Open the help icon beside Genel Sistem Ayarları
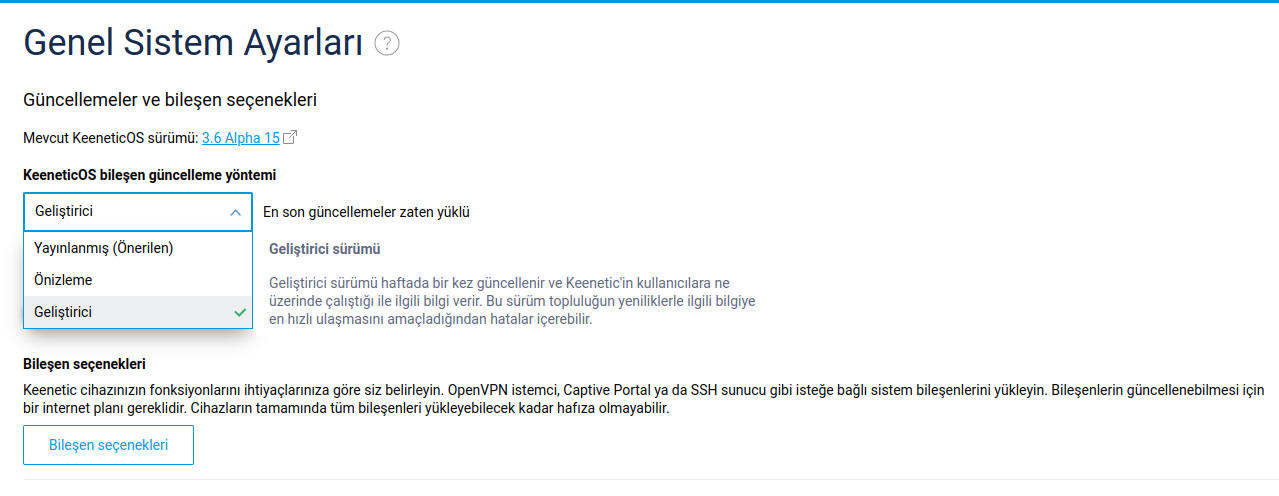The width and height of the screenshot is (1279, 496). (387, 43)
